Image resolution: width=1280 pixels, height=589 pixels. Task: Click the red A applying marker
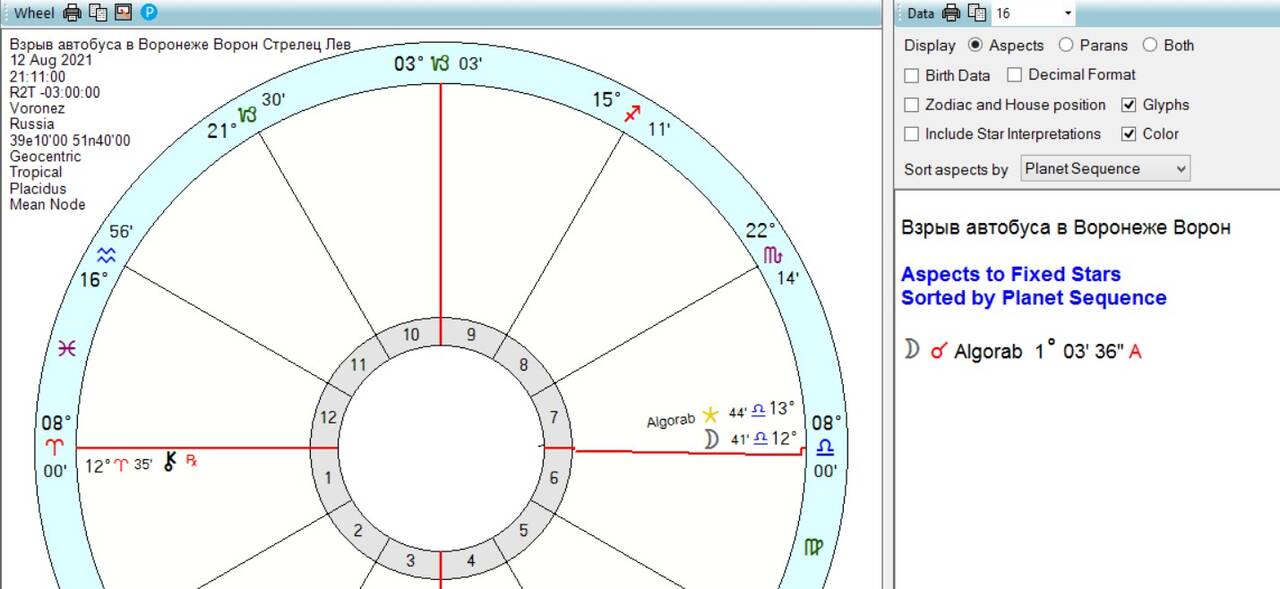click(x=1135, y=352)
